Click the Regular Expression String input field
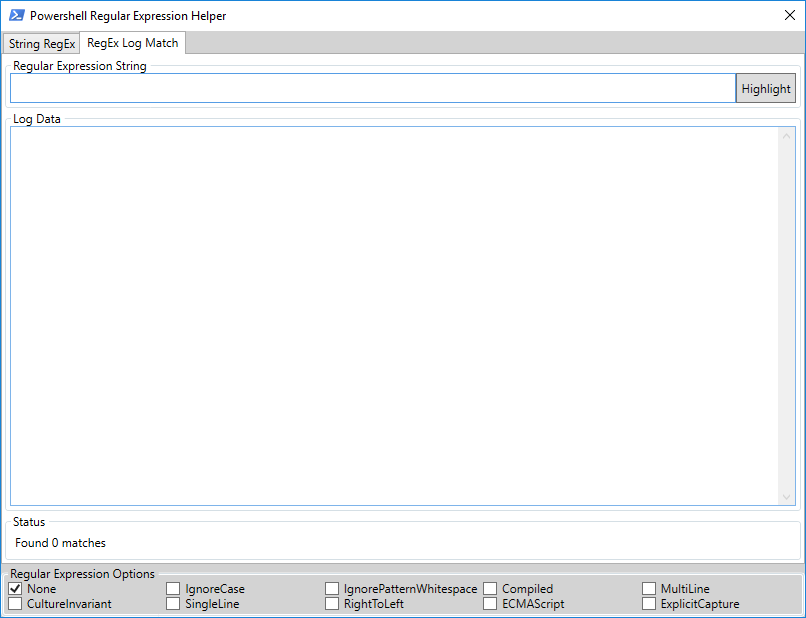Image resolution: width=806 pixels, height=618 pixels. (372, 88)
